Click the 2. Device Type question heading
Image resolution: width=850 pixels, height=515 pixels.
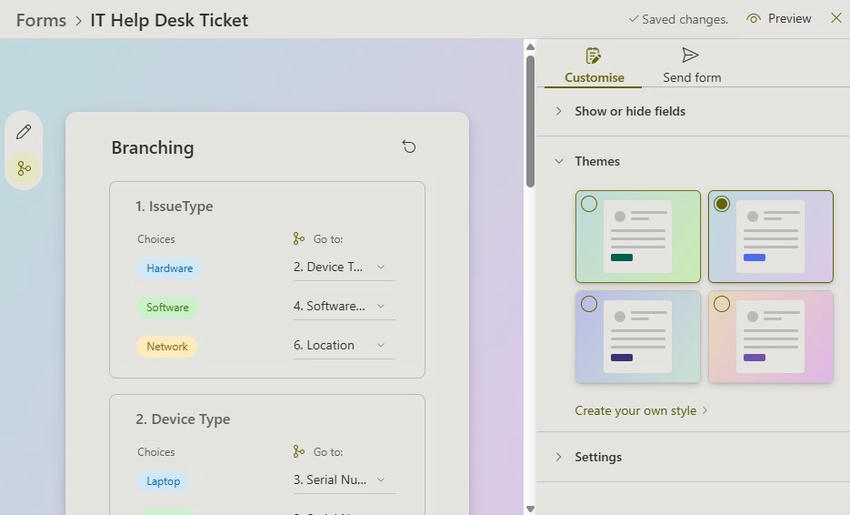pos(183,419)
